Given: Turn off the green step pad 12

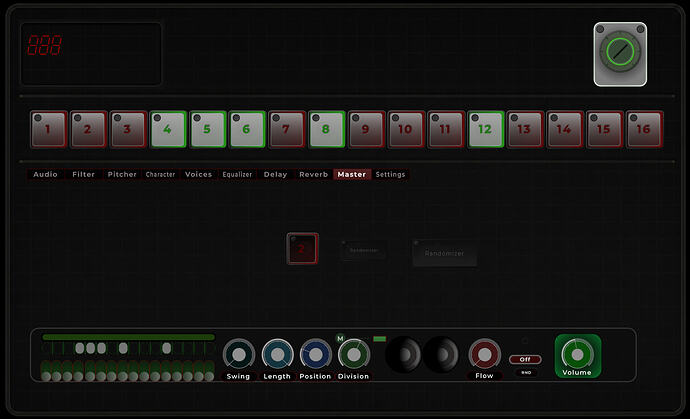Looking at the screenshot, I should [x=486, y=129].
